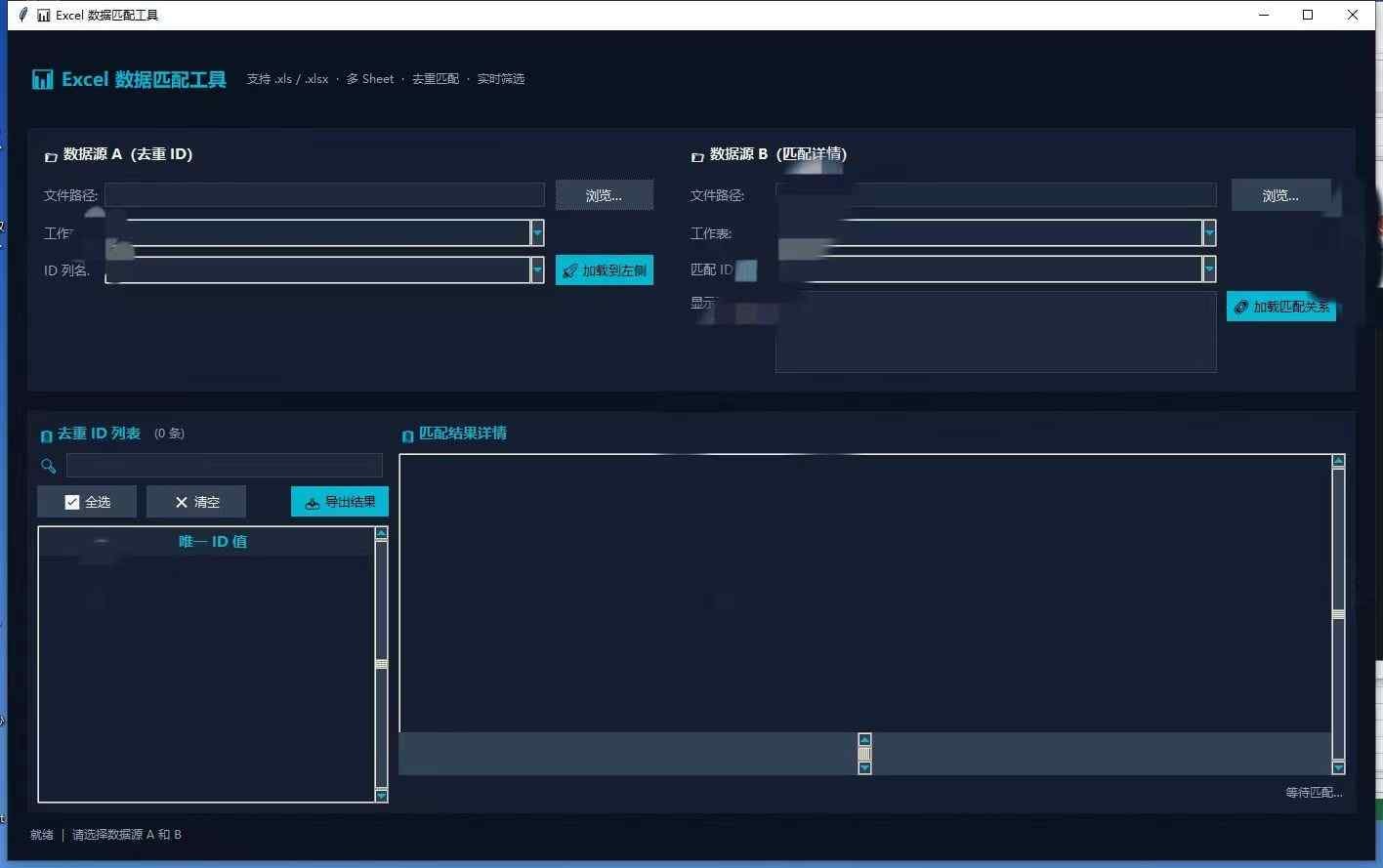Image resolution: width=1383 pixels, height=868 pixels.
Task: Click the 多 Sheet subtitle text
Action: click(x=370, y=79)
